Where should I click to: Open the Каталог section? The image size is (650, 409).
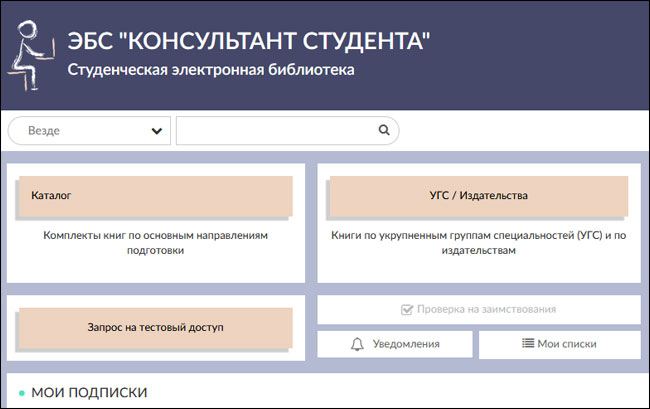[156, 196]
